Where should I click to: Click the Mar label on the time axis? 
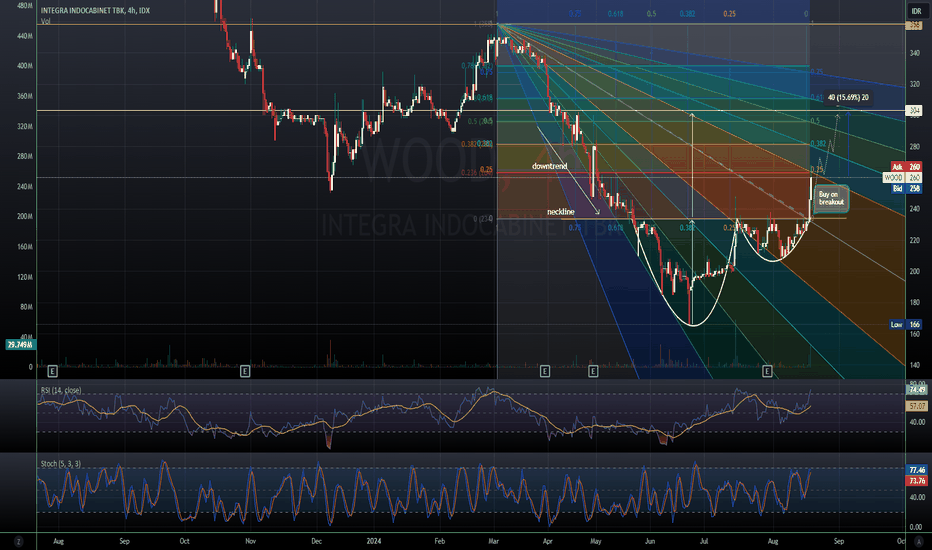(493, 542)
